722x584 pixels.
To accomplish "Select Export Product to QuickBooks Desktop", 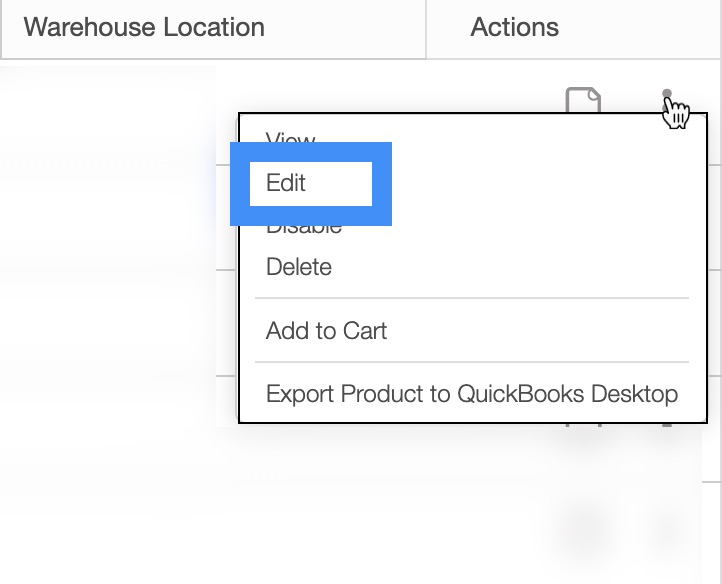I will point(471,393).
